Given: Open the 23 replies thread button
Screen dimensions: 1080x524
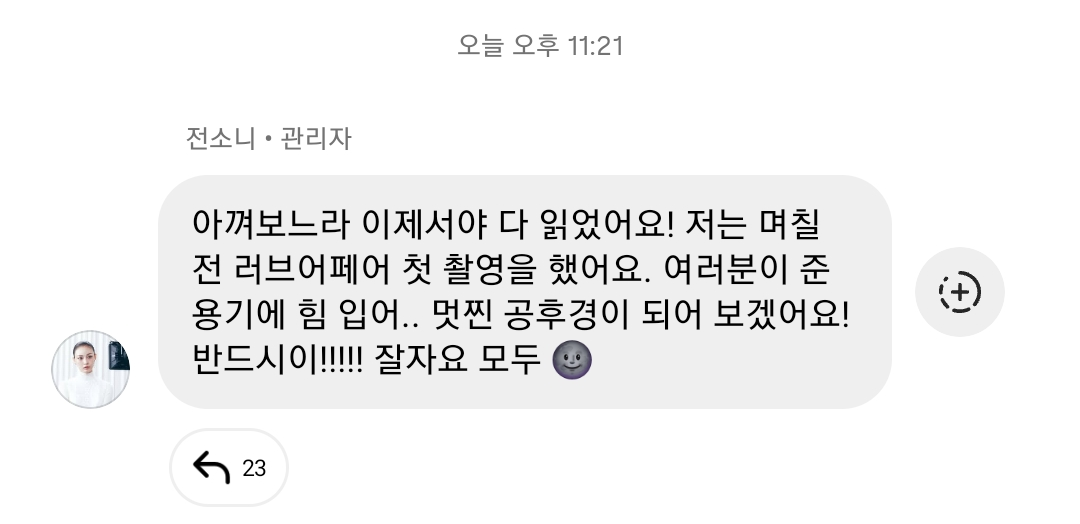Looking at the screenshot, I should [229, 468].
